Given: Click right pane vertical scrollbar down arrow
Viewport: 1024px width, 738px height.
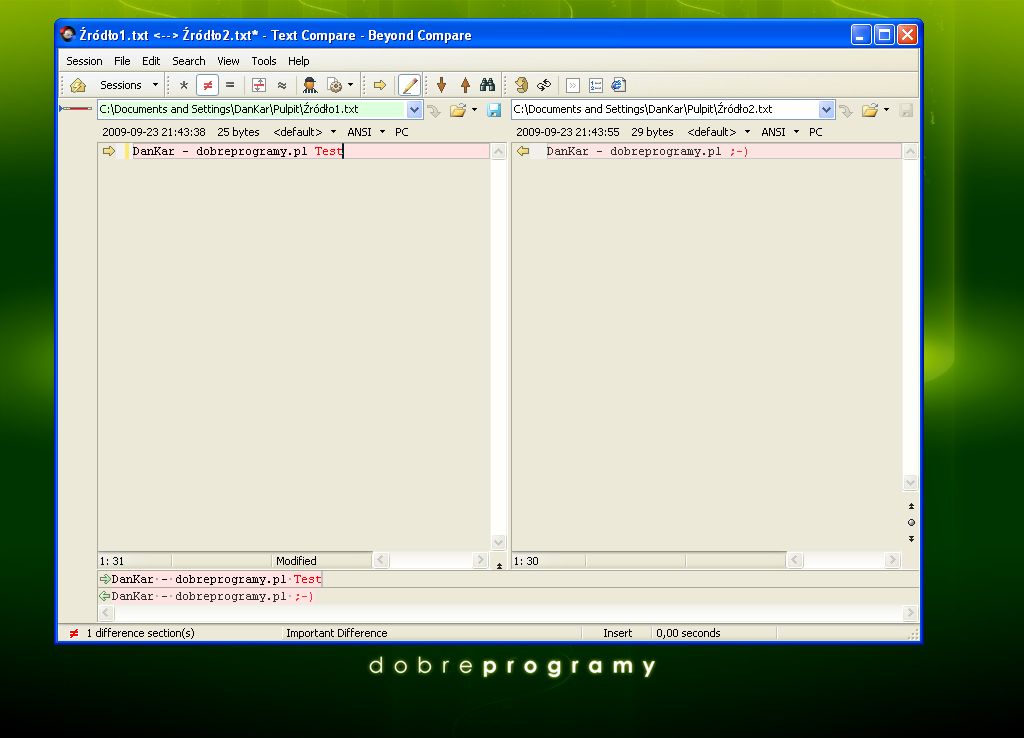Looking at the screenshot, I should click(910, 483).
